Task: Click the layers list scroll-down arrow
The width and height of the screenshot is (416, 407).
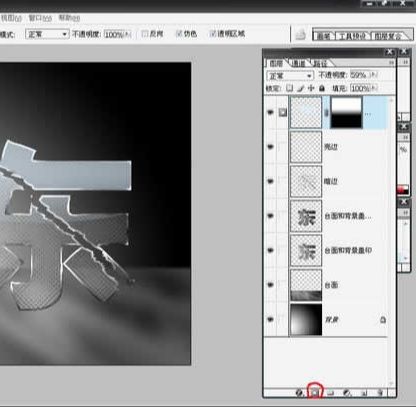Action: click(x=391, y=383)
